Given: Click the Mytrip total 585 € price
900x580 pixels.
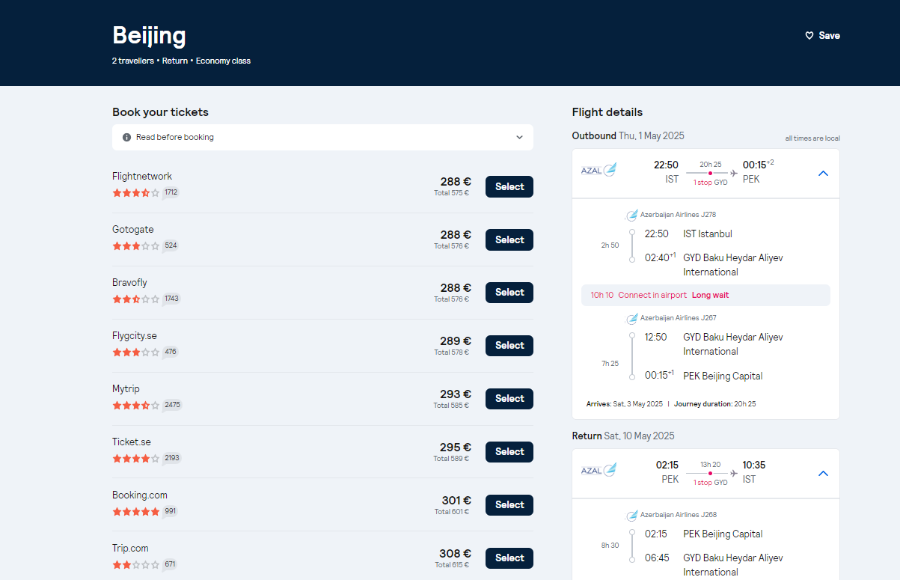Looking at the screenshot, I should [451, 405].
